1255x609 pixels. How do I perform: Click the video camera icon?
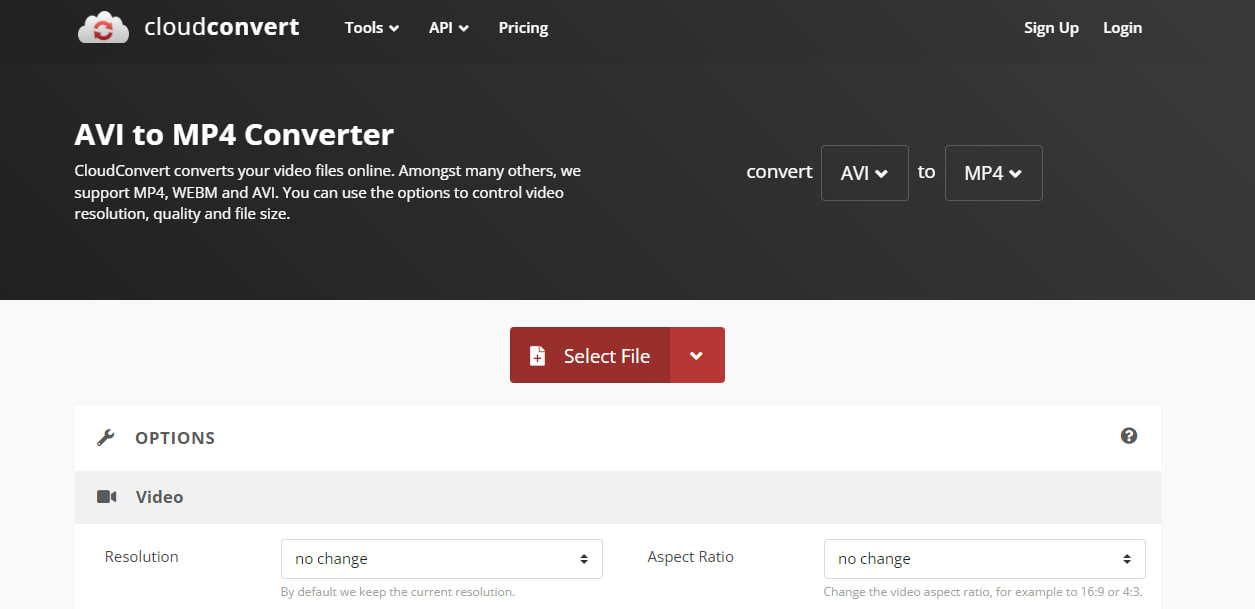point(107,497)
